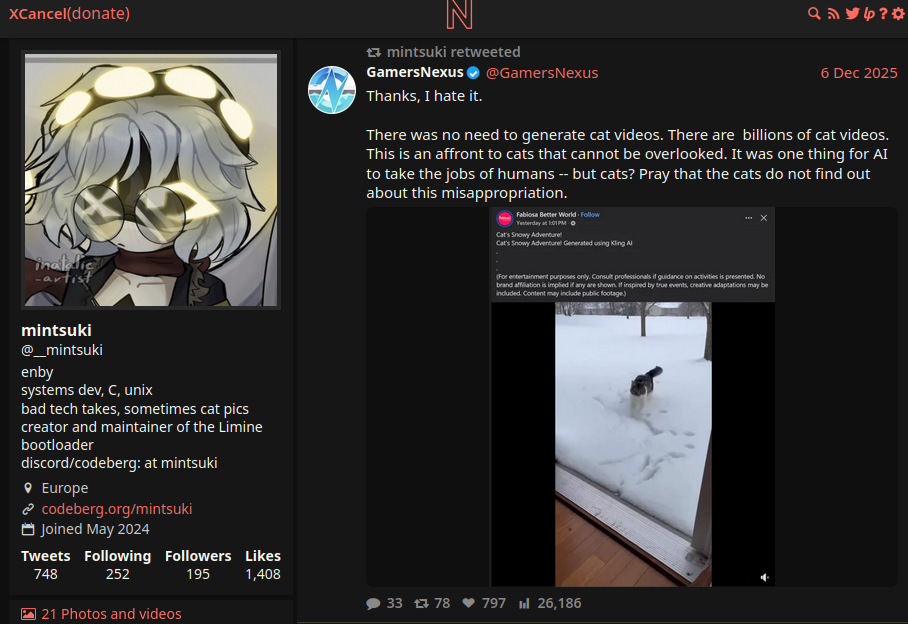Open the 6 Dec 2025 tweet date
Image resolution: width=908 pixels, height=624 pixels.
(x=859, y=73)
